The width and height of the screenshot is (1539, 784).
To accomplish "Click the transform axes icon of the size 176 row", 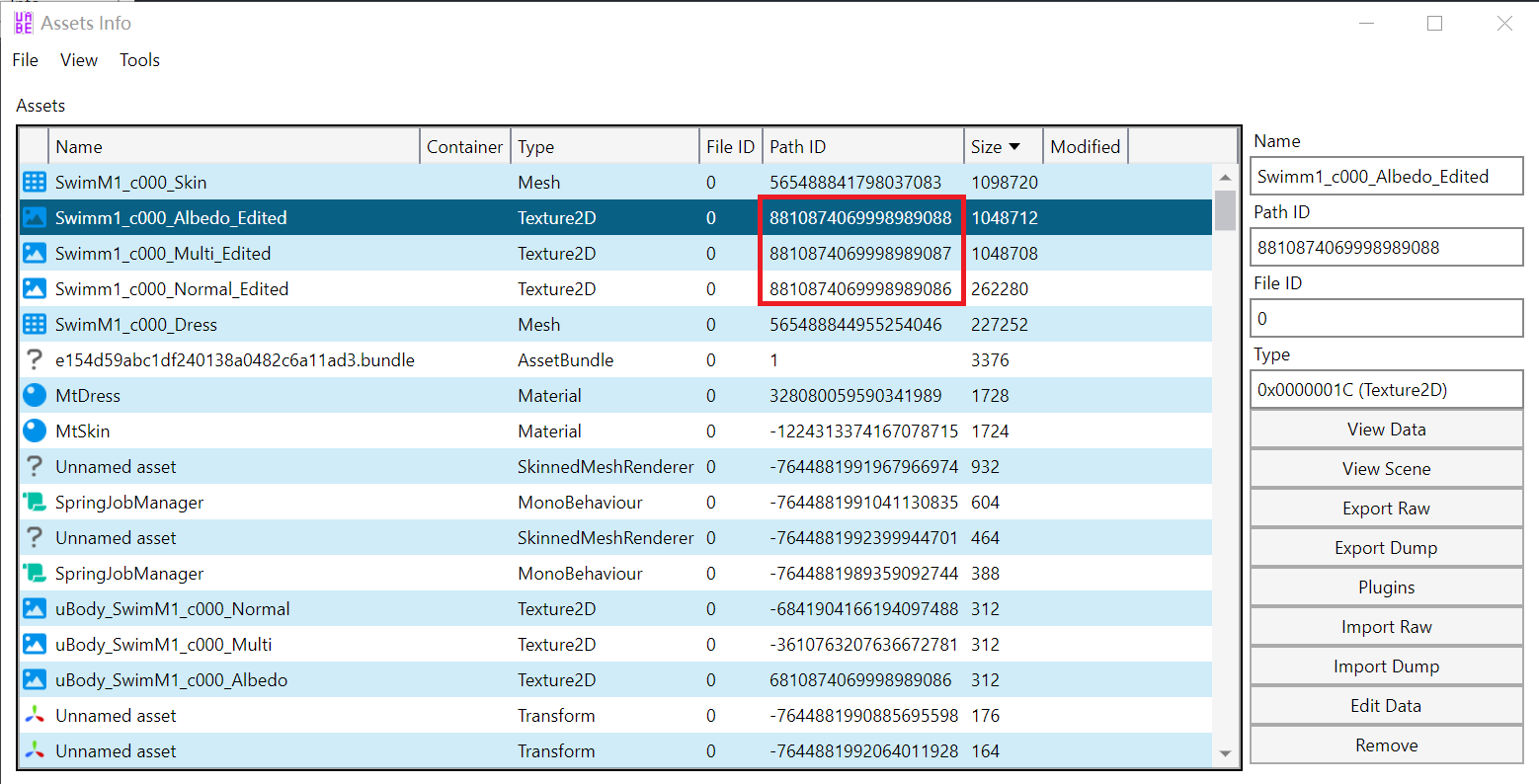I will click(35, 715).
